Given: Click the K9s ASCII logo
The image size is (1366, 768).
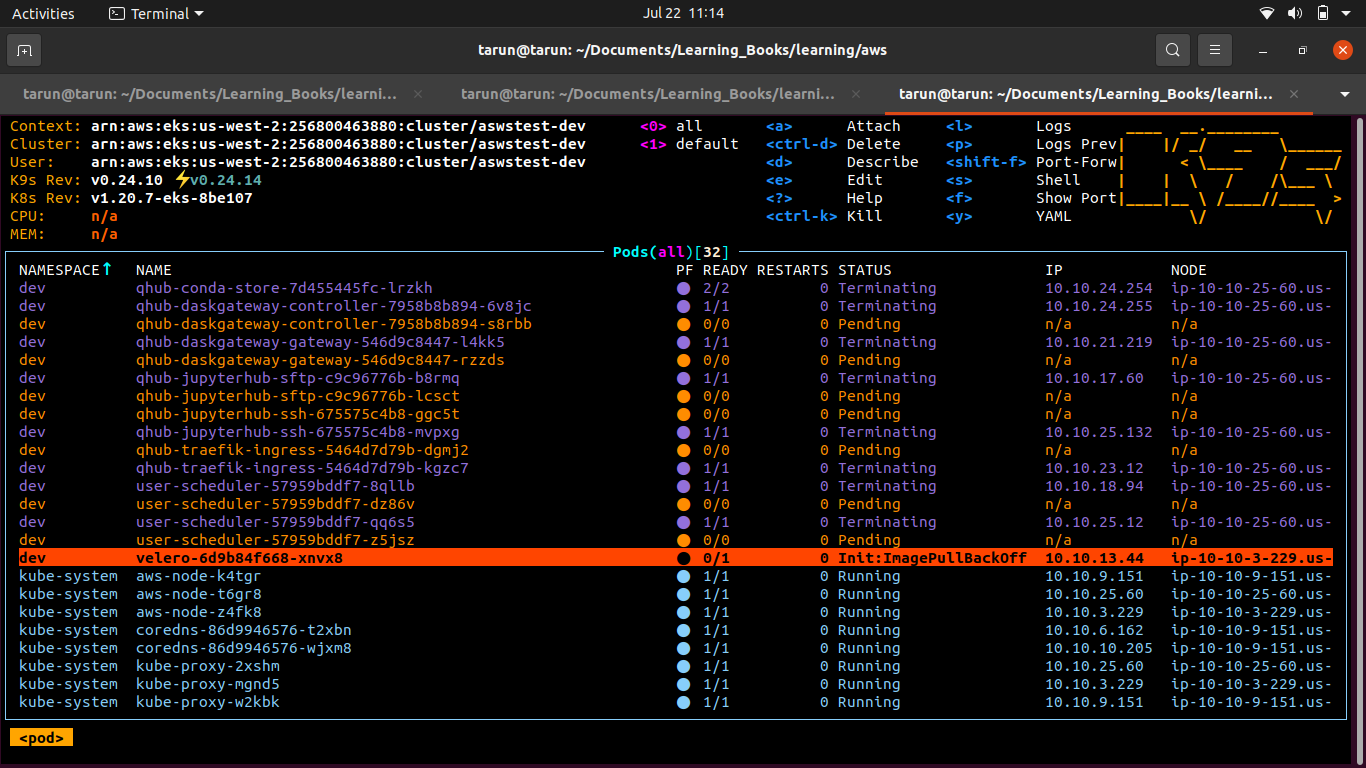Looking at the screenshot, I should [1229, 171].
